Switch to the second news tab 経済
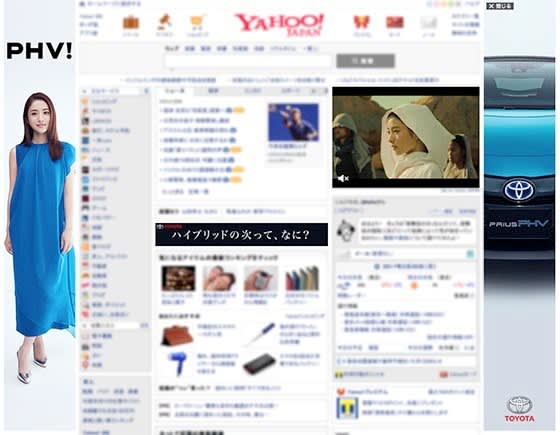Viewport: 560px width, 435px height. [x=213, y=91]
